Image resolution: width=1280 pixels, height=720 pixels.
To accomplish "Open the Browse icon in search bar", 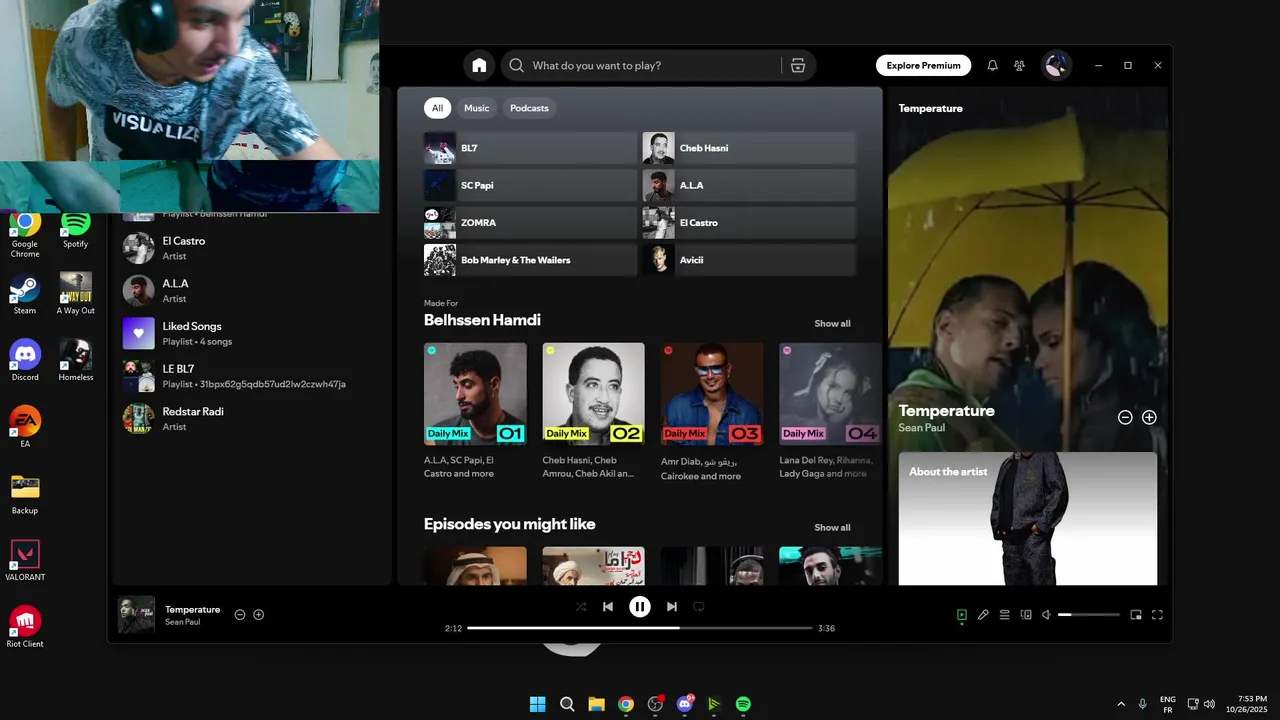I will [798, 65].
